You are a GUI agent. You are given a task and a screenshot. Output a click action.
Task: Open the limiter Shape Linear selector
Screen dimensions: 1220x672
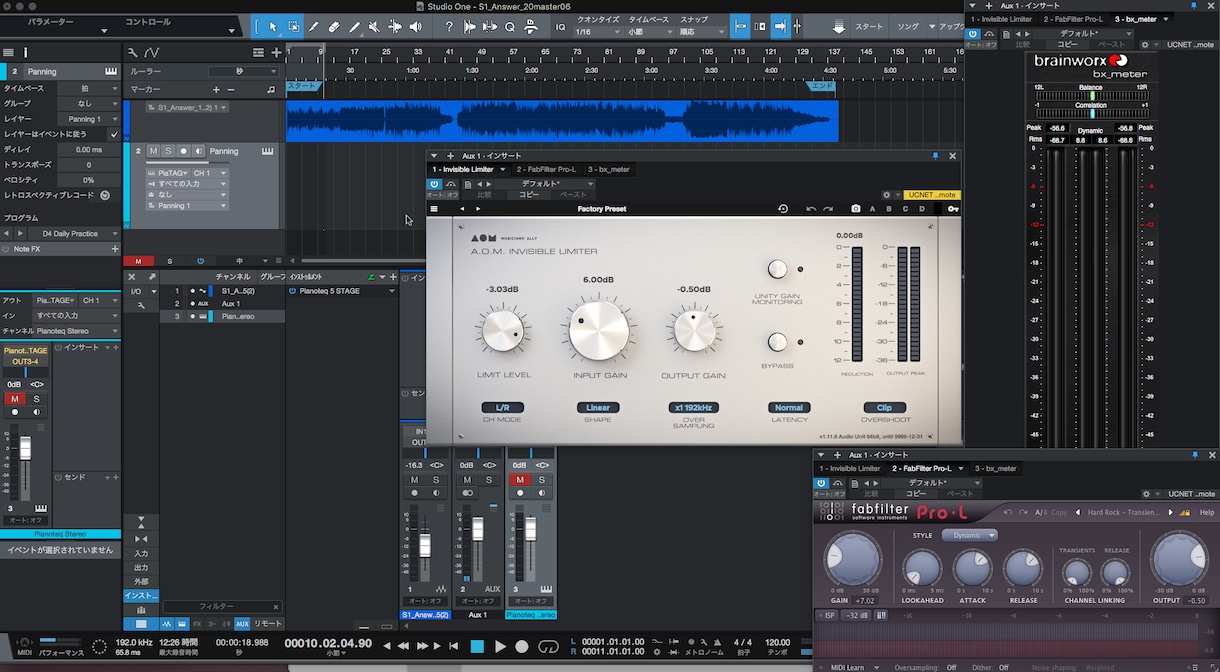coord(598,408)
